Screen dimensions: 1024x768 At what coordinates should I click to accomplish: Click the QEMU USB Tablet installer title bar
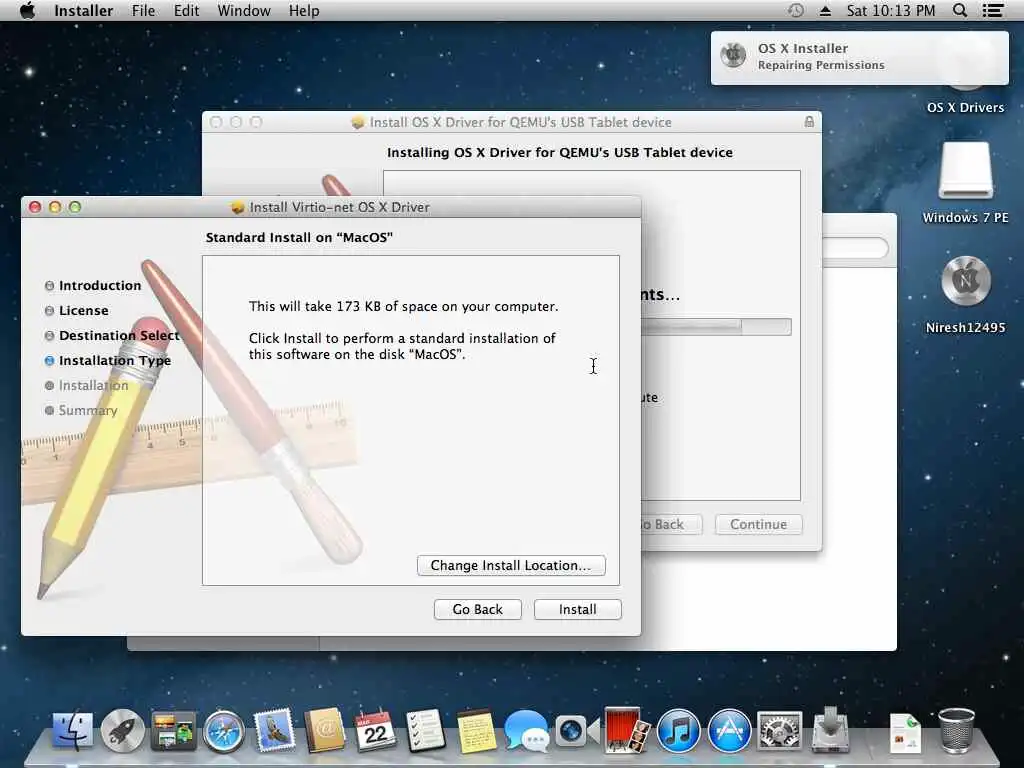[x=511, y=122]
